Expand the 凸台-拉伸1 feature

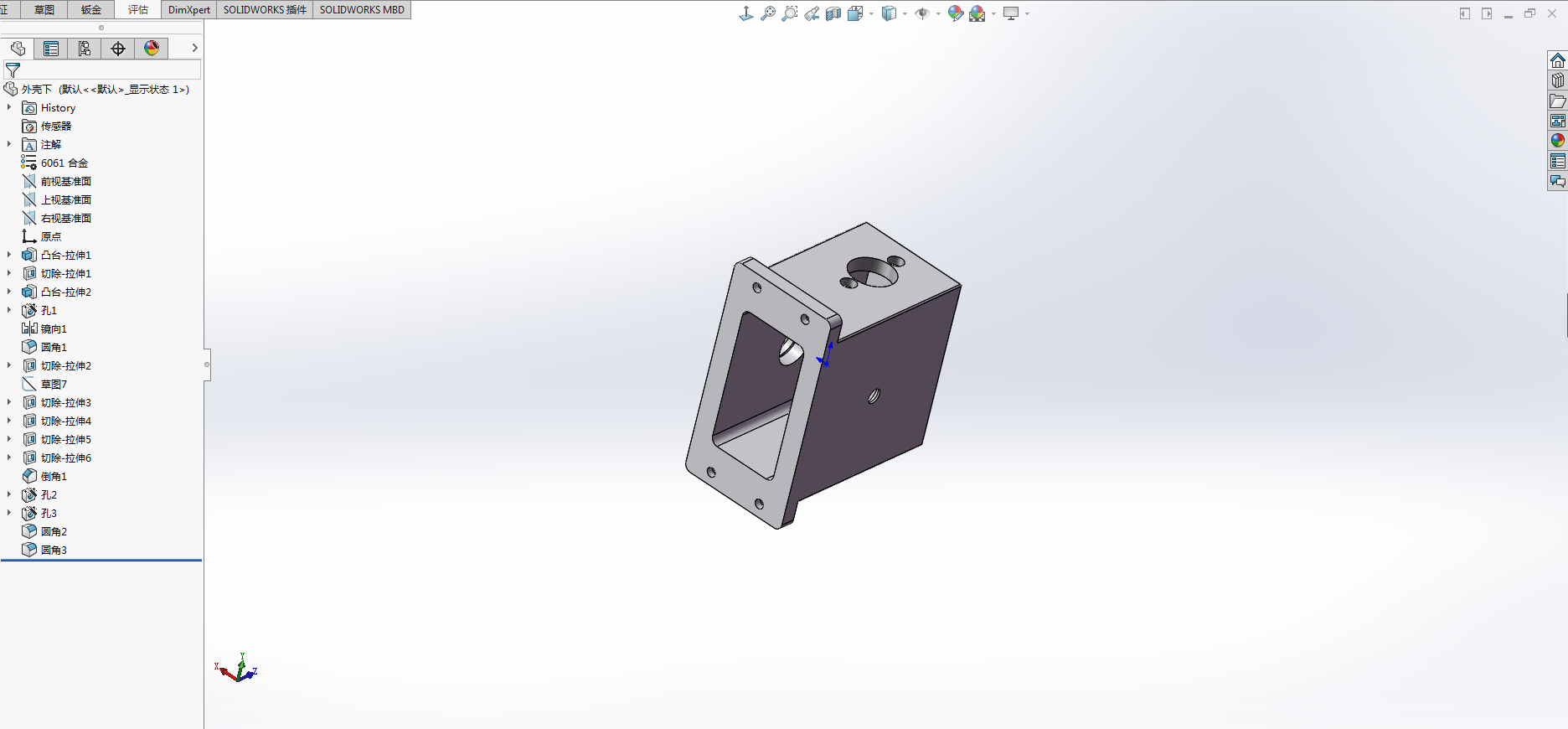(x=9, y=255)
